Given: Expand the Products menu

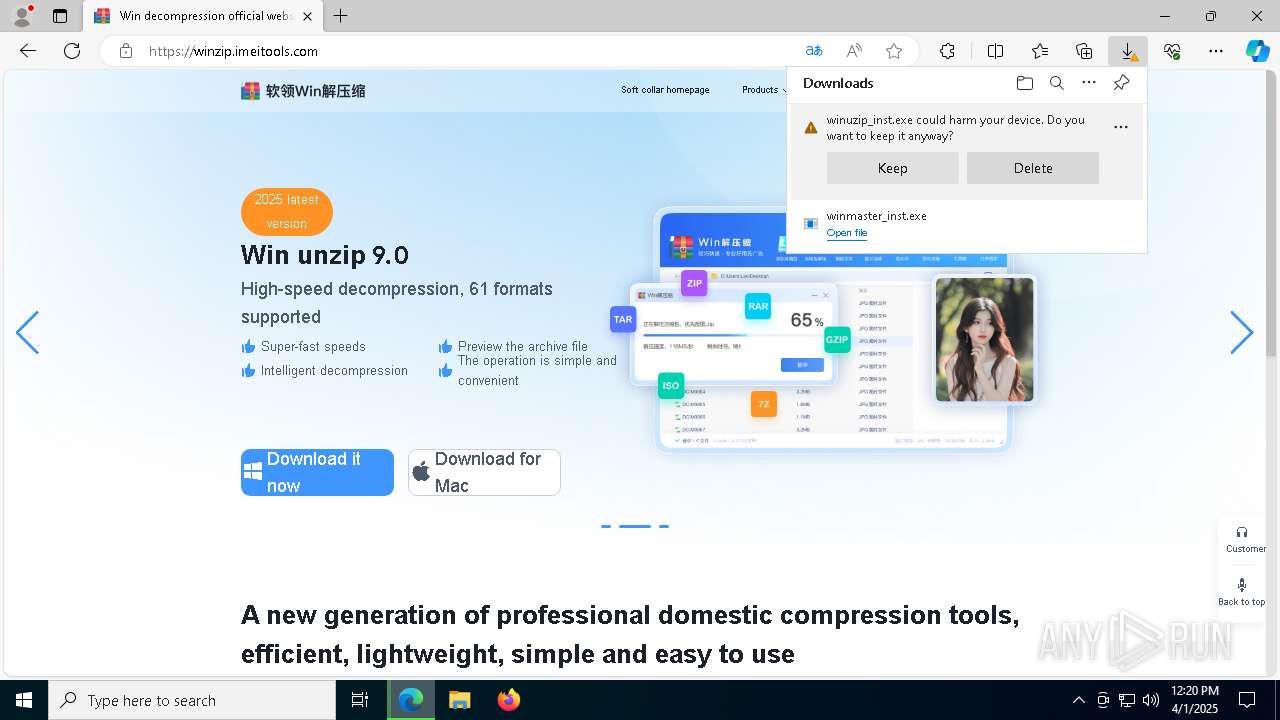Looking at the screenshot, I should (x=763, y=90).
